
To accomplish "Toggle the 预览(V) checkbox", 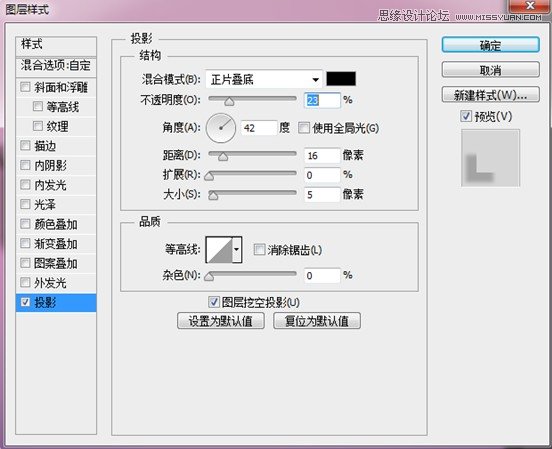I will pyautogui.click(x=466, y=116).
